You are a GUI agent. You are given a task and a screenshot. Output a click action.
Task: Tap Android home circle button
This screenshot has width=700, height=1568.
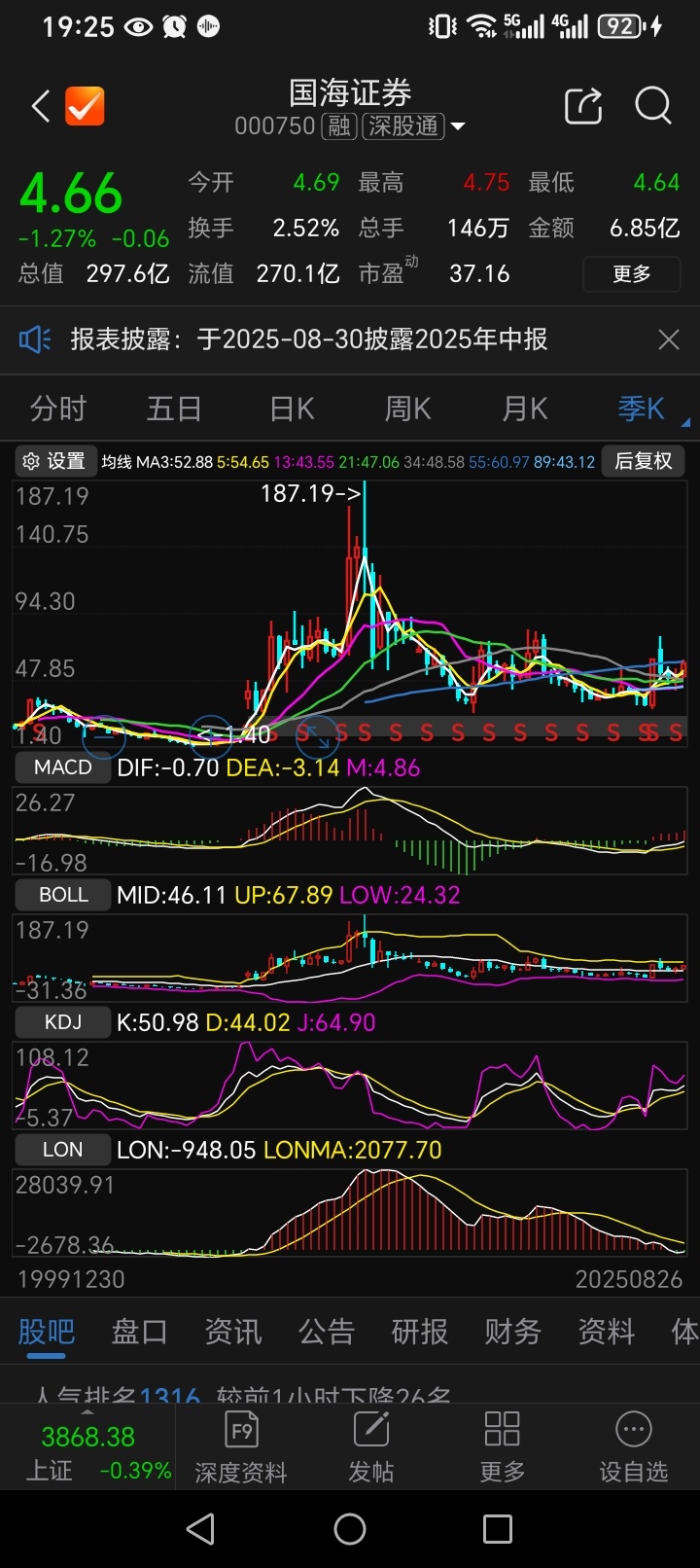coord(350,1529)
